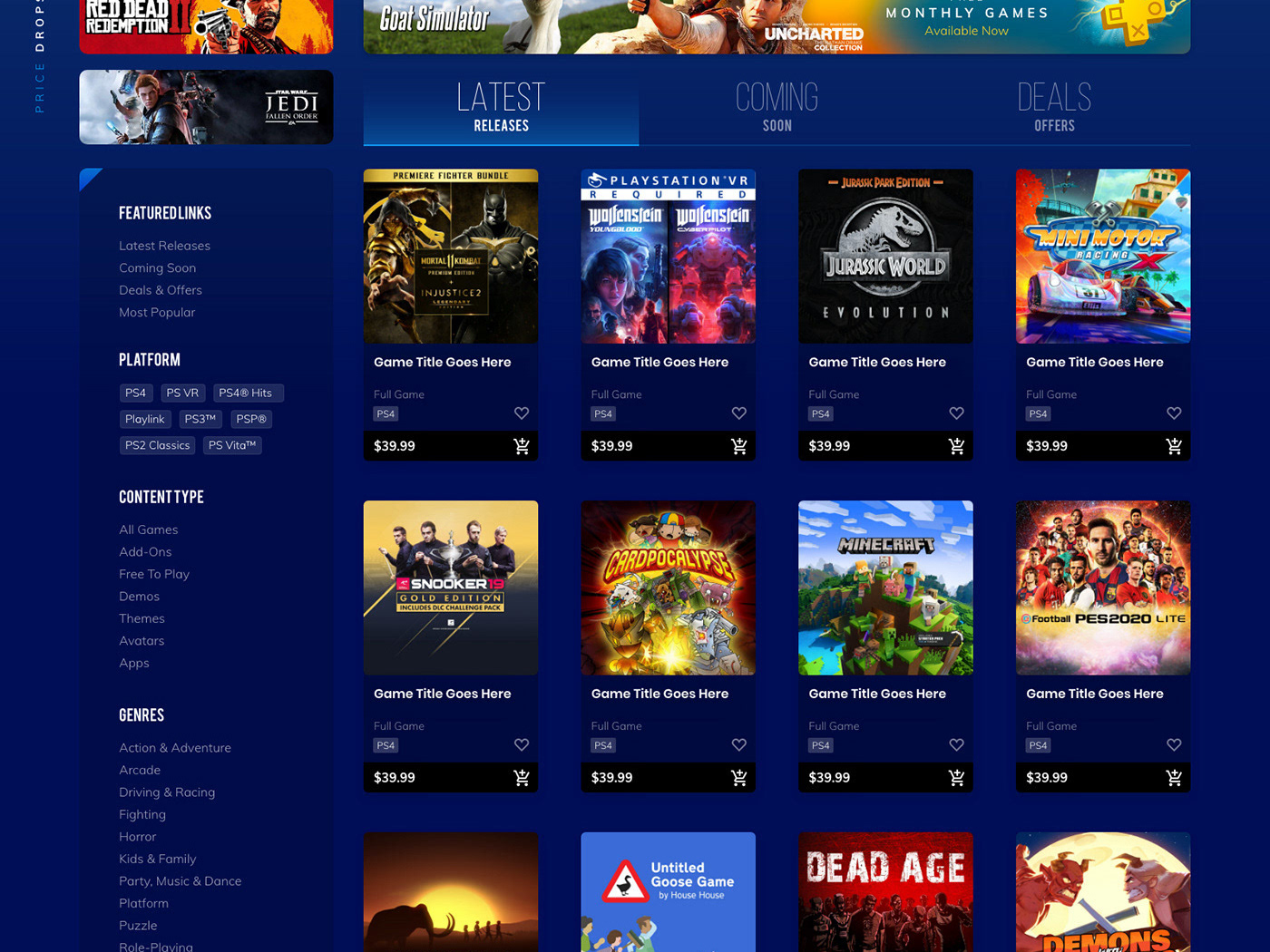Viewport: 1270px width, 952px height.
Task: Open Mini Motor Racing X cover
Action: [1103, 257]
